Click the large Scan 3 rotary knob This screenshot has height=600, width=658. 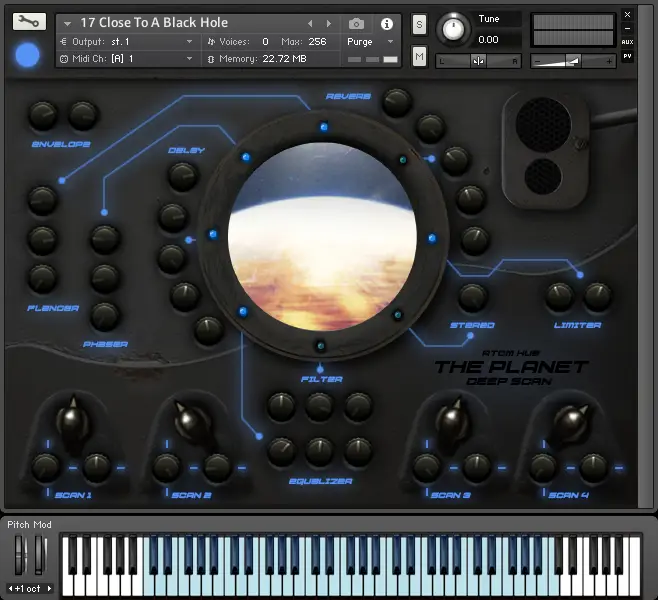452,421
